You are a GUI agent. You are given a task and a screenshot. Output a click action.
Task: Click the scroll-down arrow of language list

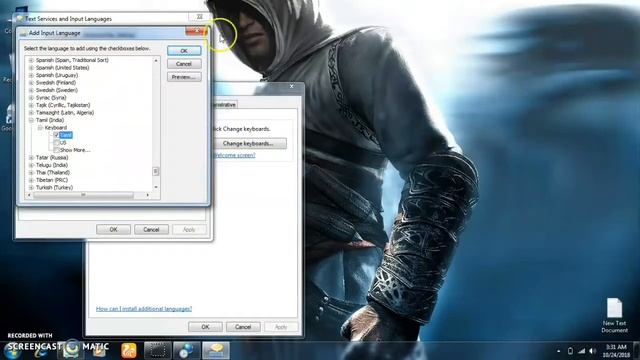(x=156, y=187)
